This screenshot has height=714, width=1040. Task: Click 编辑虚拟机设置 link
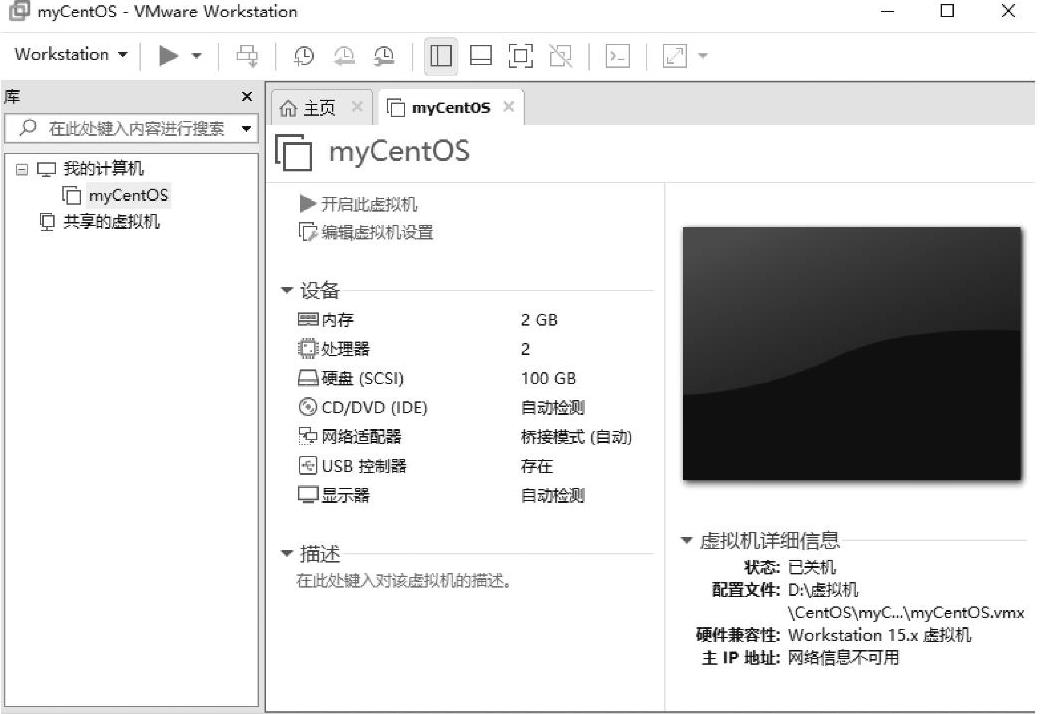pyautogui.click(x=377, y=232)
